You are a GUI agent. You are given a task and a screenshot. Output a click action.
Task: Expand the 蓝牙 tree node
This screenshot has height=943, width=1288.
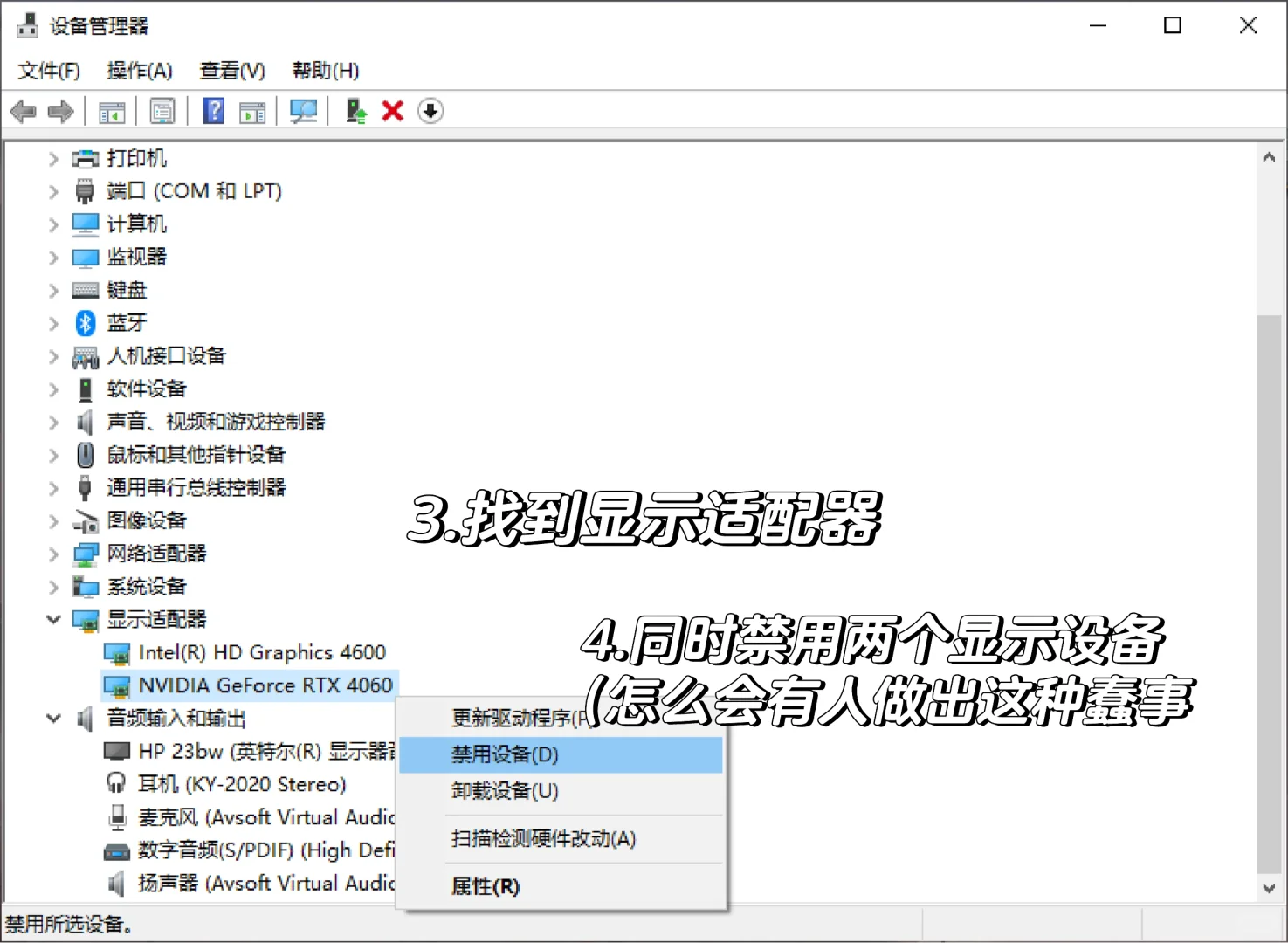(53, 324)
